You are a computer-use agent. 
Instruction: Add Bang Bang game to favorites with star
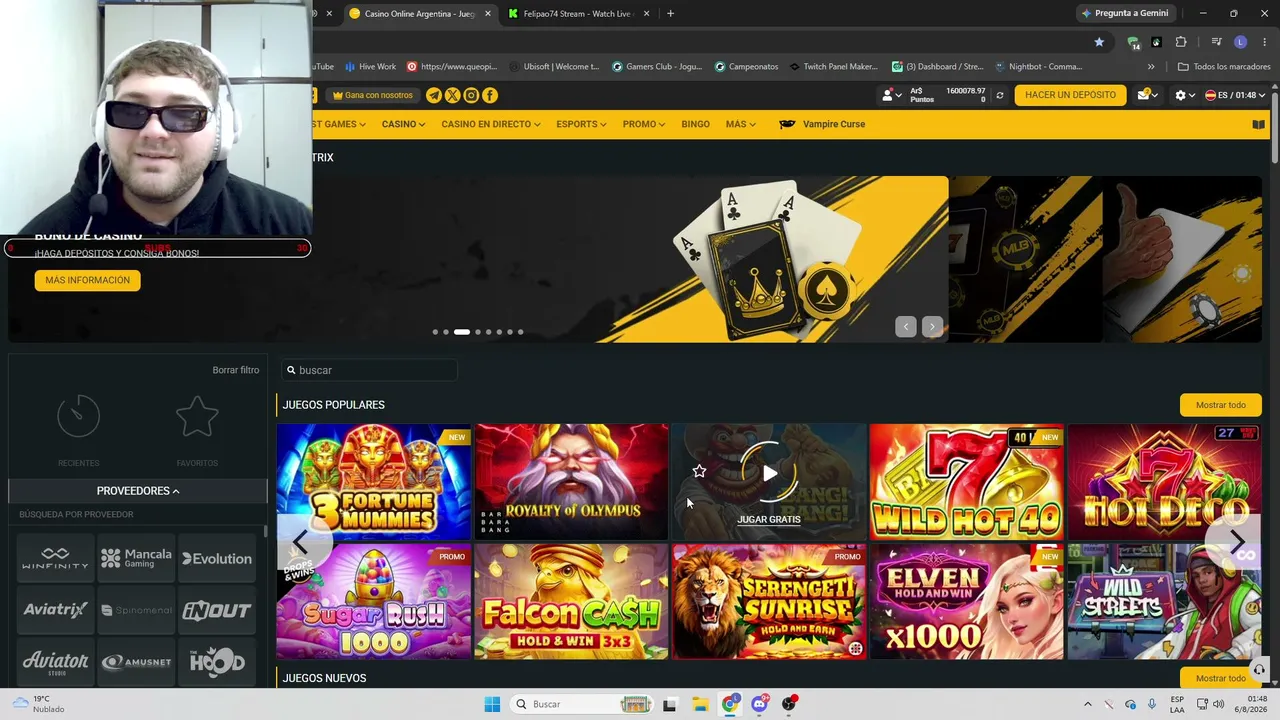(x=699, y=471)
